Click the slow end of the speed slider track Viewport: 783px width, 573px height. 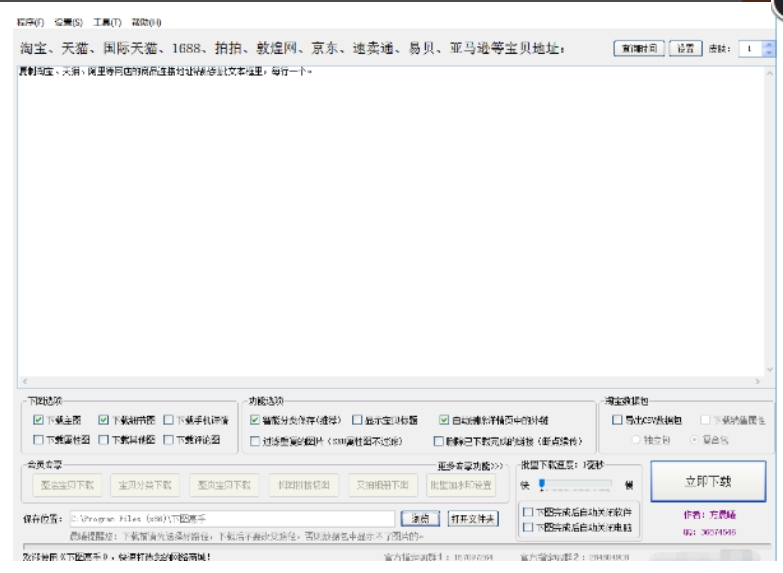(608, 484)
